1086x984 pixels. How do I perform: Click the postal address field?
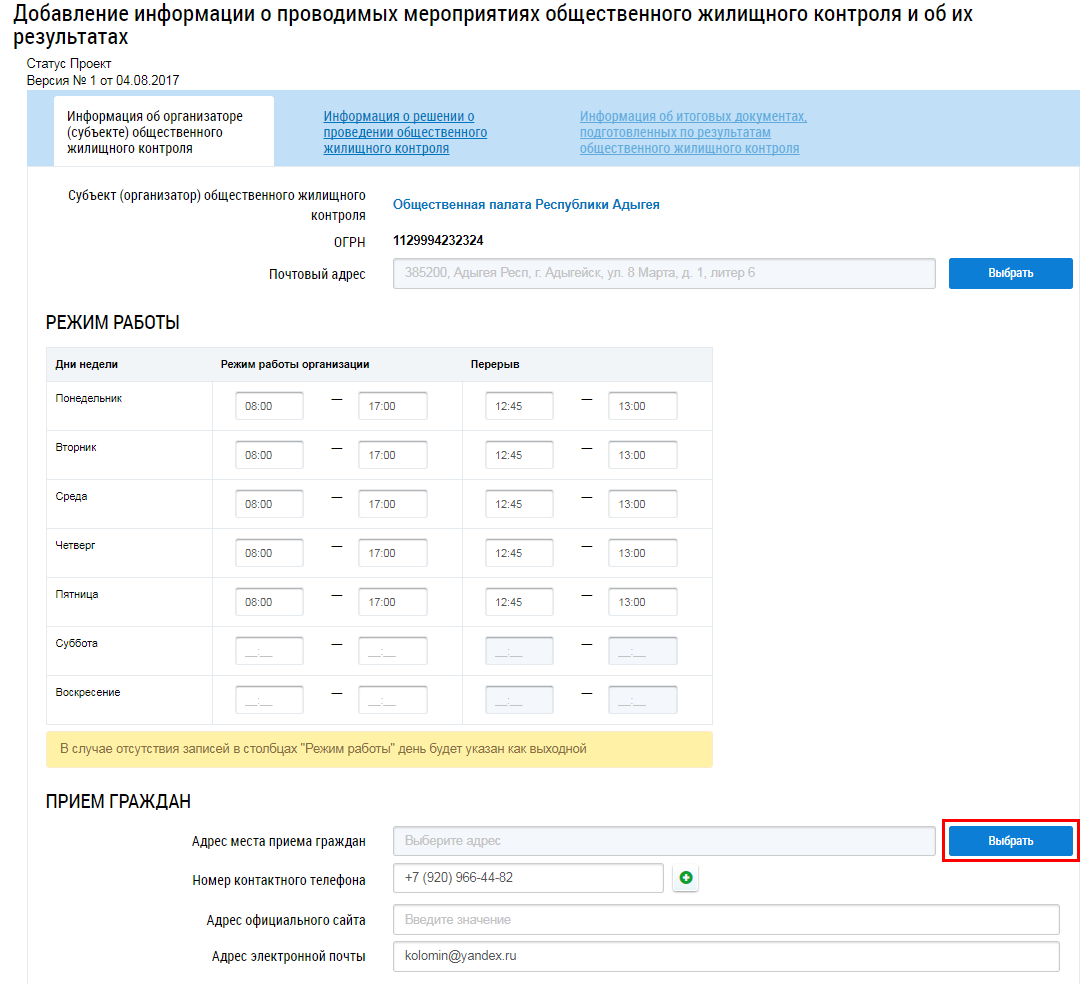click(664, 273)
